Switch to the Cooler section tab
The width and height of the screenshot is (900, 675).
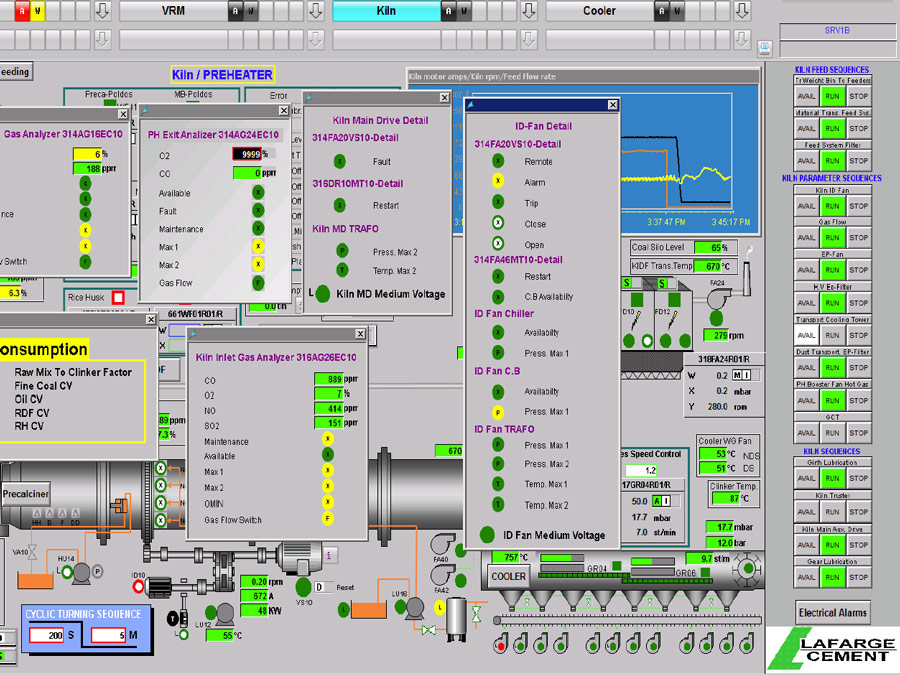(x=600, y=12)
